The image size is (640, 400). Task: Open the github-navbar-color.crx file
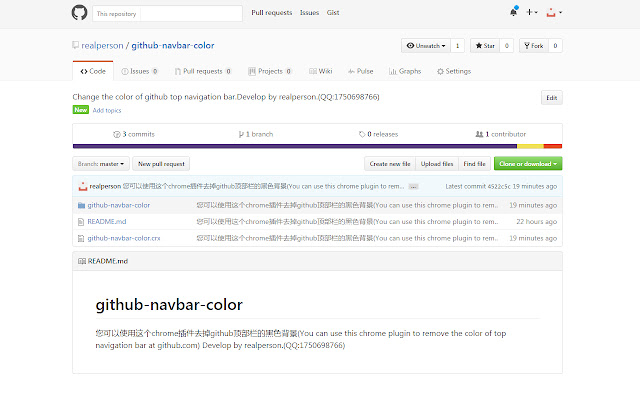pyautogui.click(x=124, y=238)
